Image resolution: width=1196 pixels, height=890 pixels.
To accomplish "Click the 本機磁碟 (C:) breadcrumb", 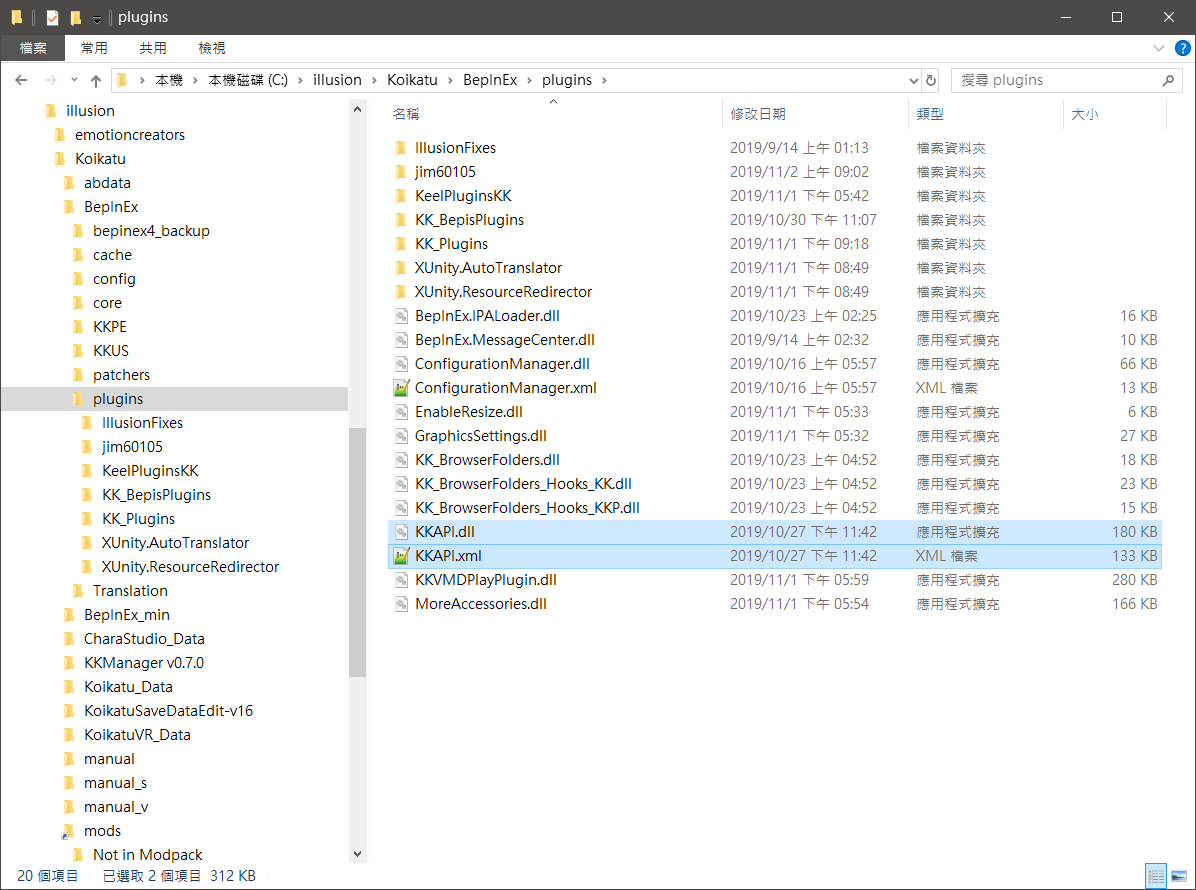I will pyautogui.click(x=248, y=80).
